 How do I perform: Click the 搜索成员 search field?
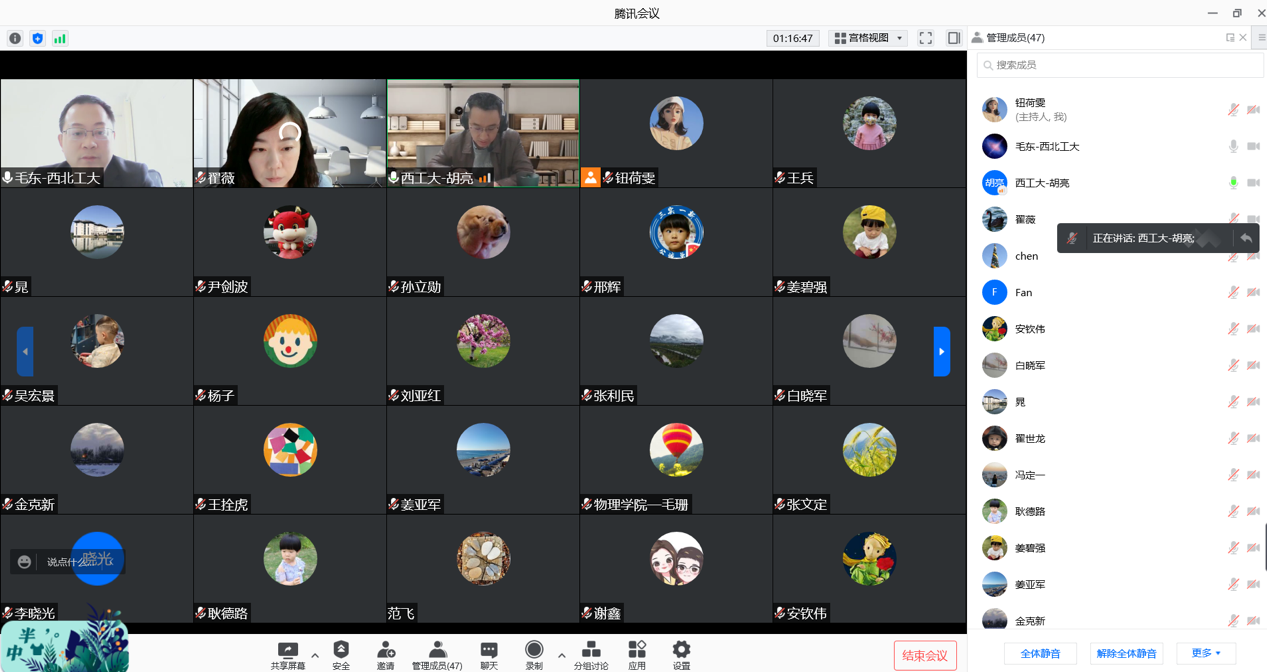(x=1120, y=65)
